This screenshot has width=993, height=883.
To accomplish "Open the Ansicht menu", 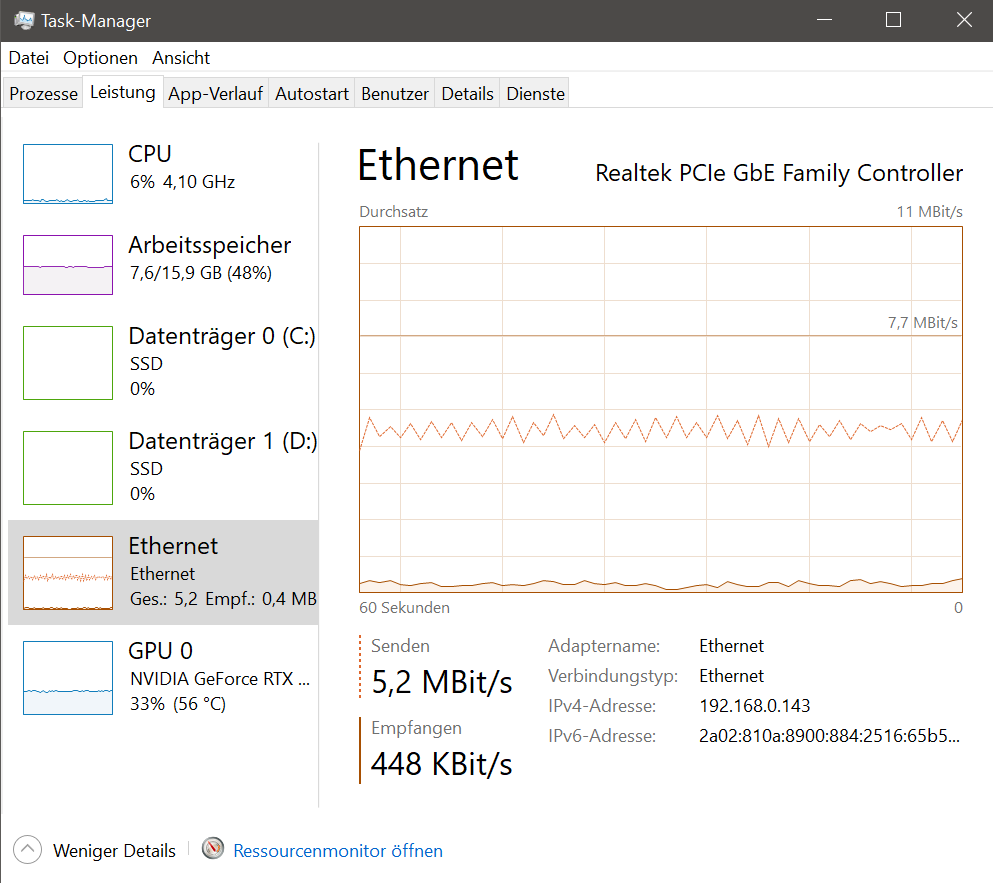I will [181, 58].
